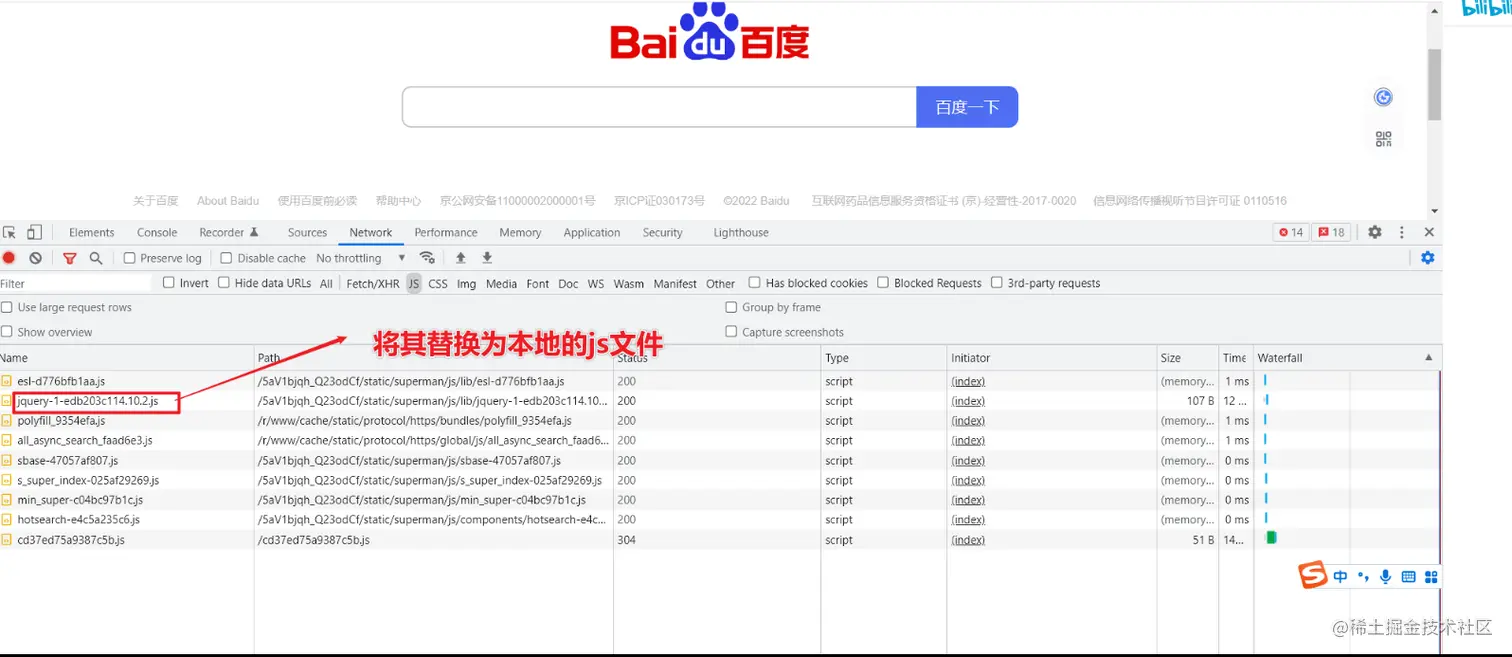The image size is (1512, 657).
Task: Sort by Waterfall column arrow
Action: click(x=1428, y=357)
